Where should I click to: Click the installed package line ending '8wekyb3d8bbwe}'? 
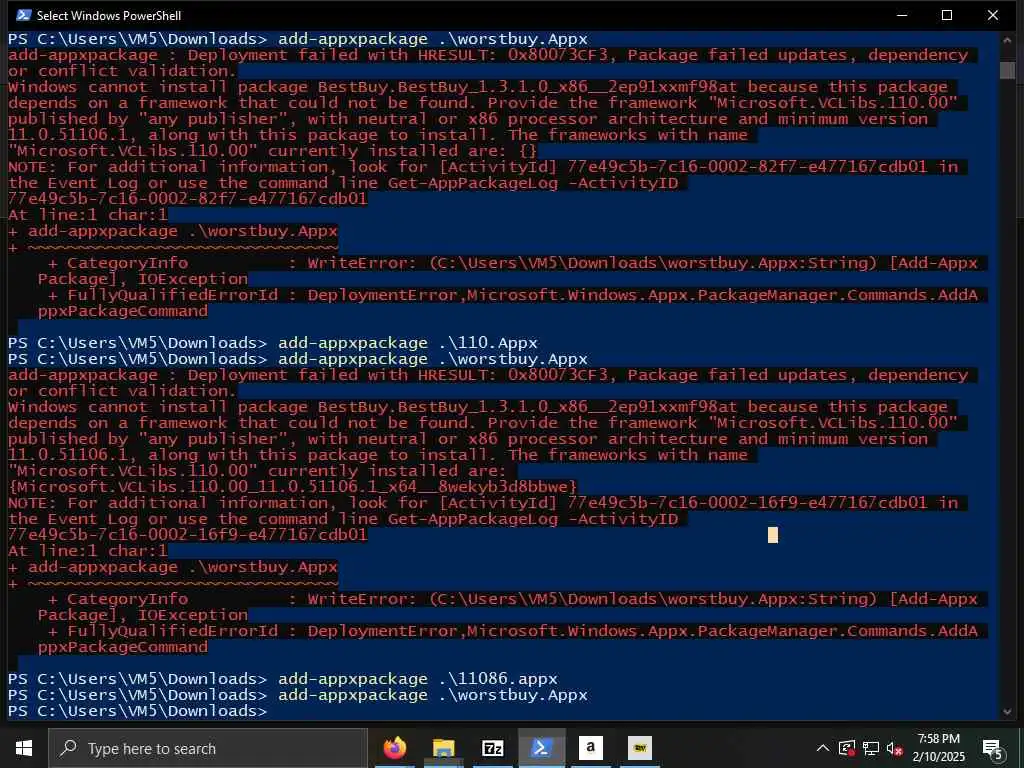[293, 487]
